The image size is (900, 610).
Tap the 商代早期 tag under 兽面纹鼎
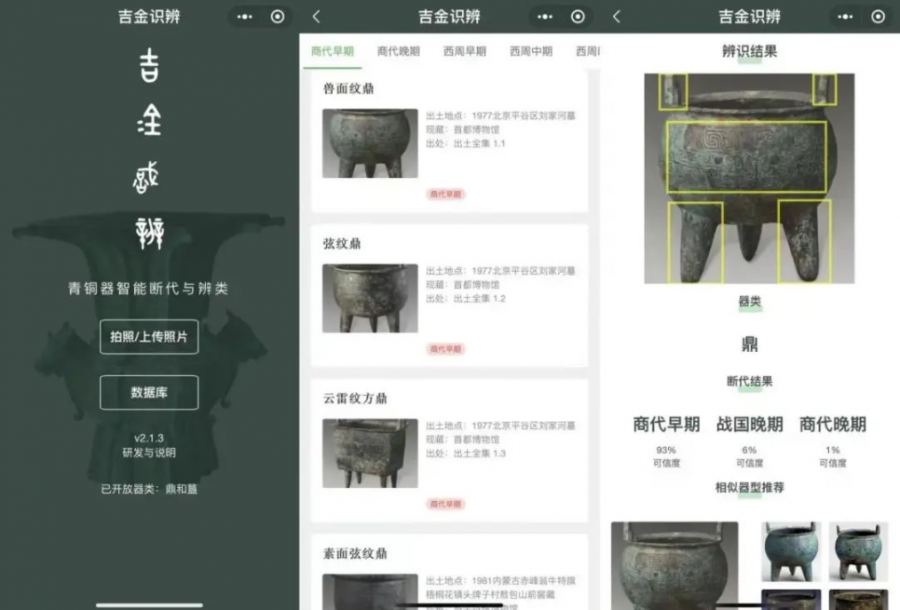coord(446,194)
